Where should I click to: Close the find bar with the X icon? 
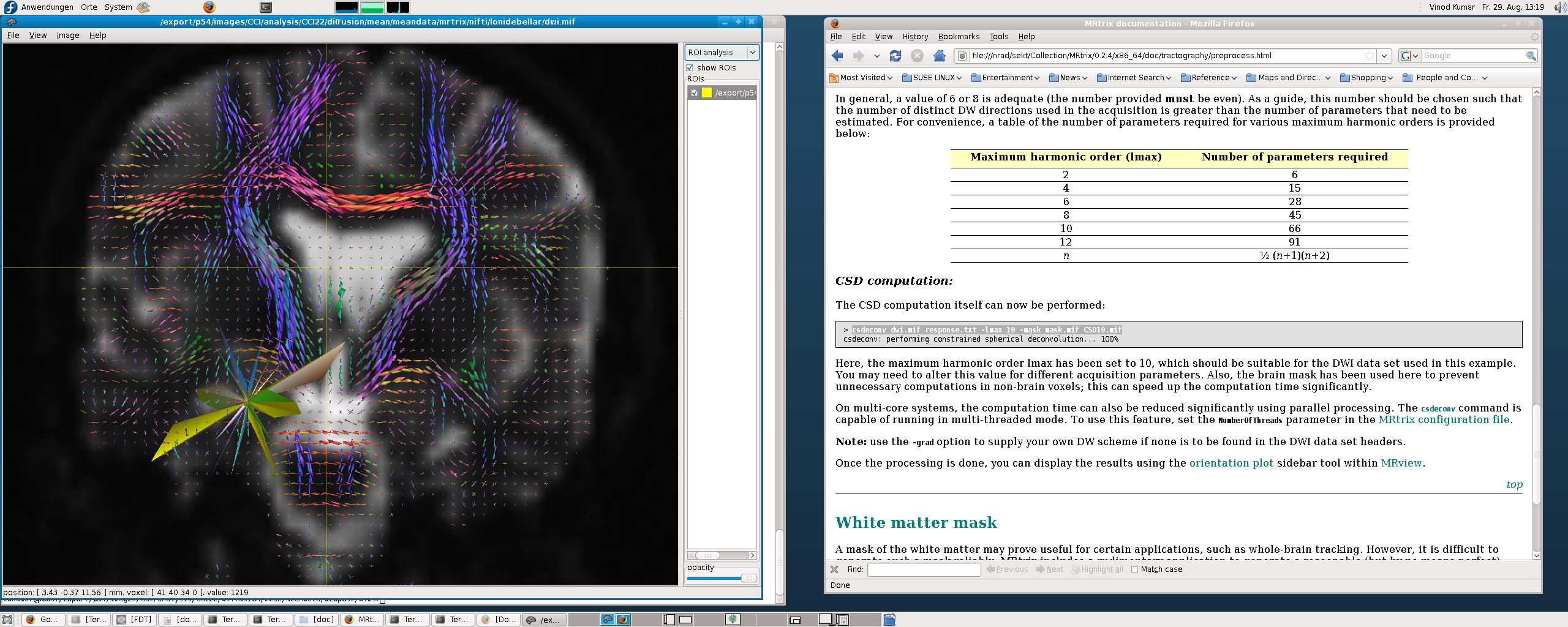tap(834, 569)
